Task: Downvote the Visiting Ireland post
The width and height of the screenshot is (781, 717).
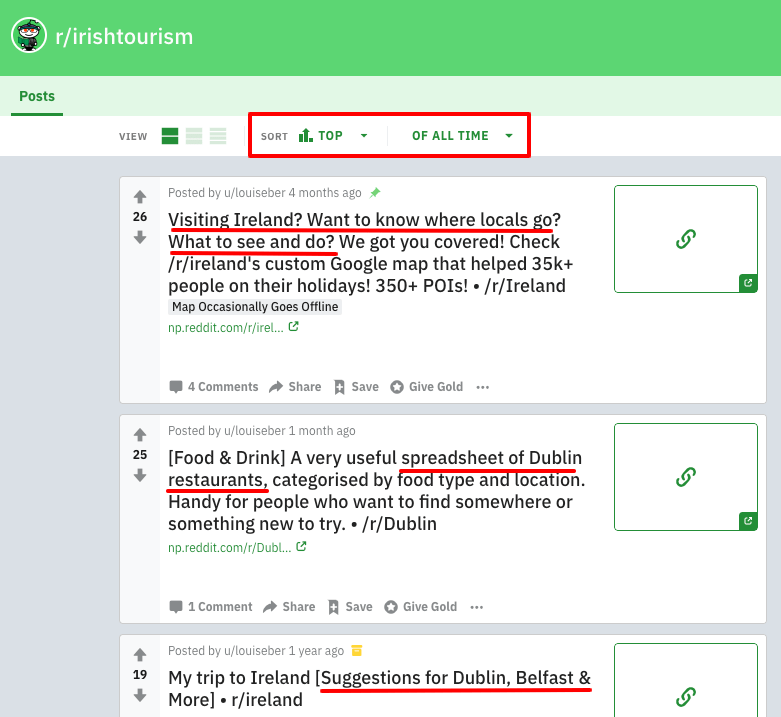Action: point(140,238)
